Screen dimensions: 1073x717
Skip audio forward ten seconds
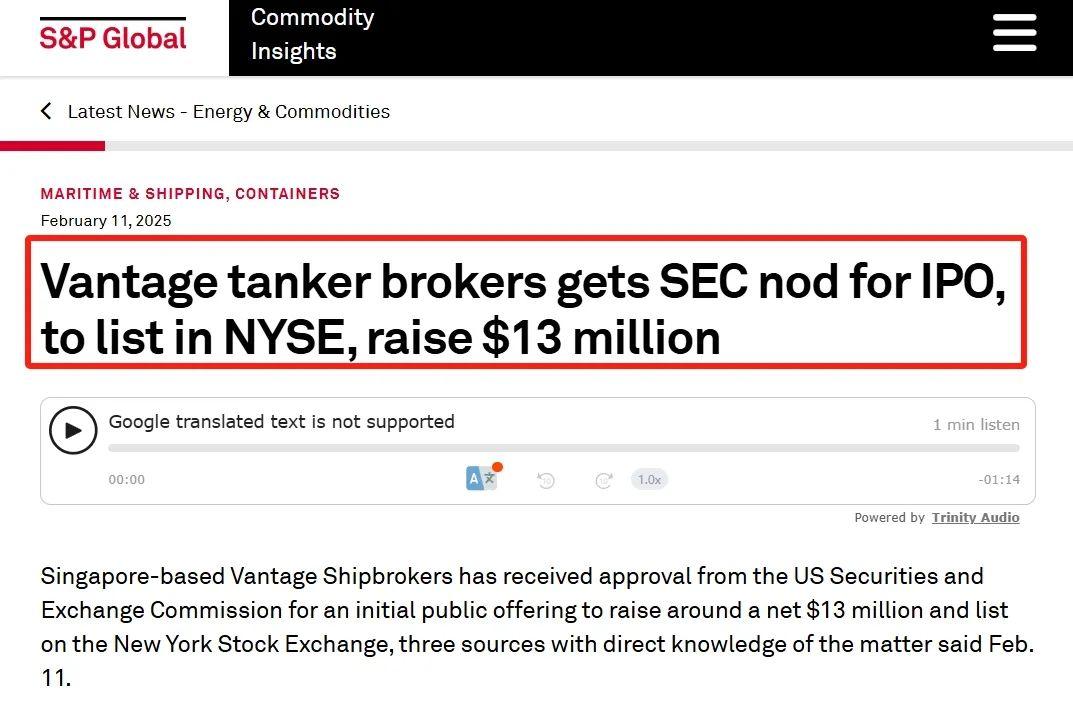point(604,480)
